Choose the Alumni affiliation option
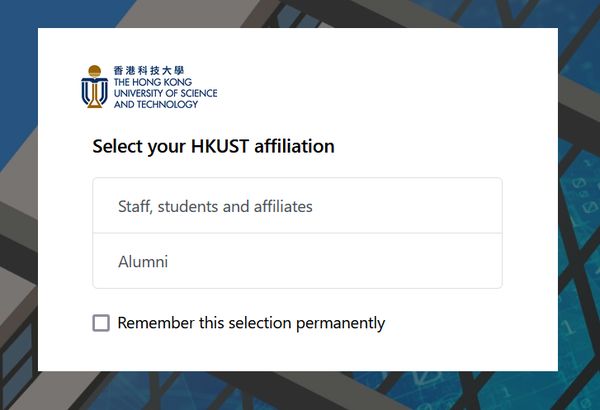 pyautogui.click(x=297, y=261)
